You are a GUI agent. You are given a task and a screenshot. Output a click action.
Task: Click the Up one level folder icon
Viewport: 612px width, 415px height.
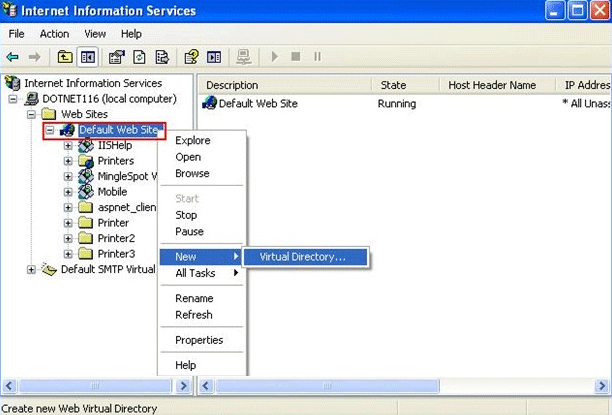(65, 57)
